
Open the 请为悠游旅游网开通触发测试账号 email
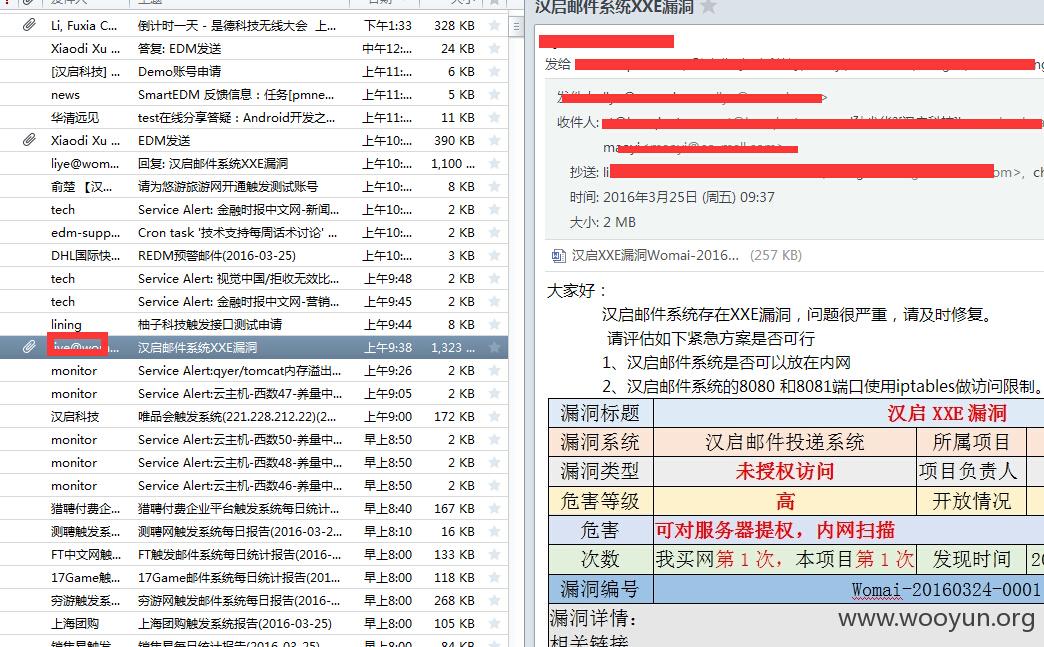coord(254,186)
